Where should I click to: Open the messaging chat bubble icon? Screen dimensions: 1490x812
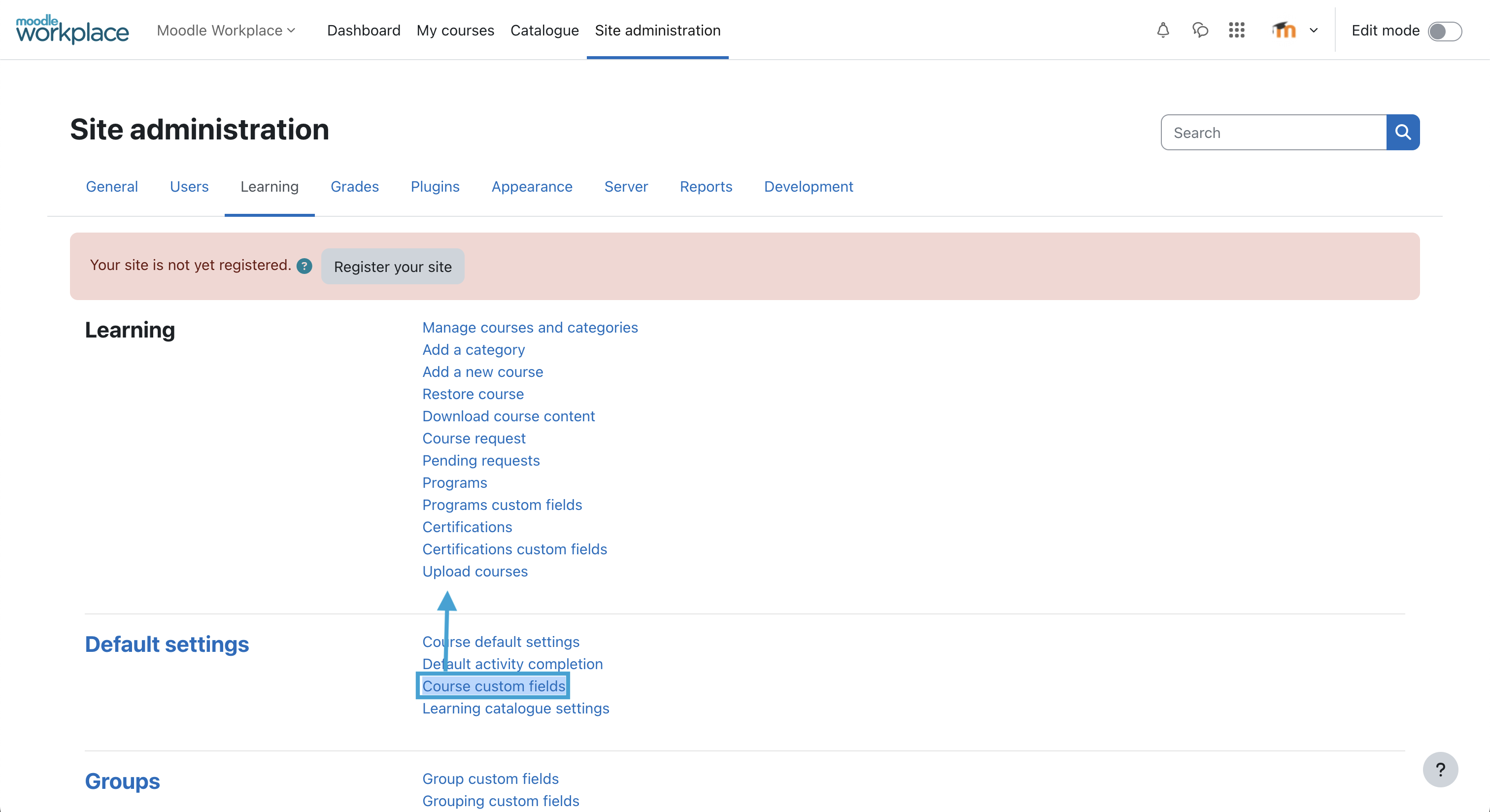[x=1200, y=30]
